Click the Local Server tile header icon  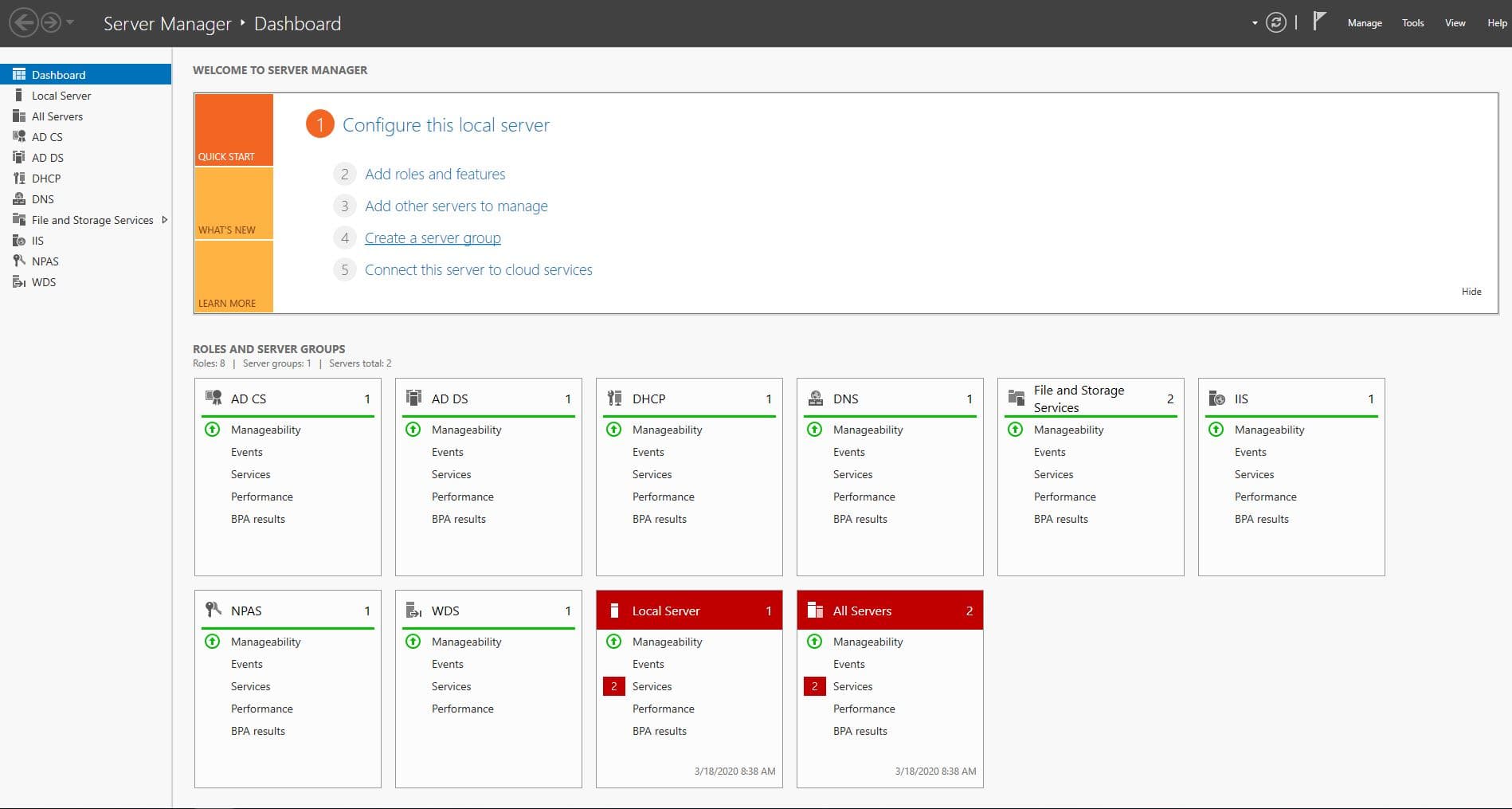[x=614, y=611]
